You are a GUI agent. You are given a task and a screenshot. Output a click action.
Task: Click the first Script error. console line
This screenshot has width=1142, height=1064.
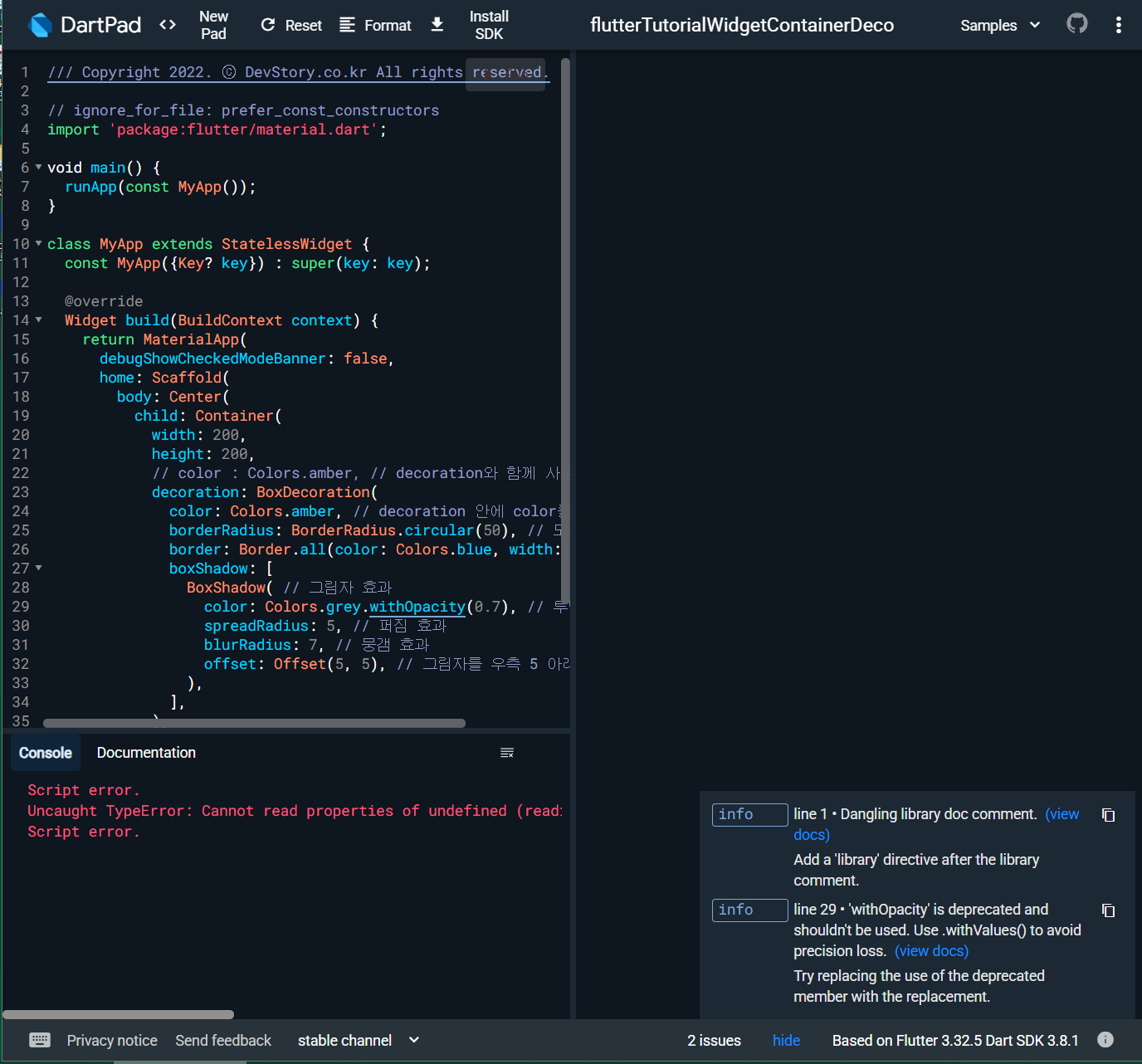[83, 790]
